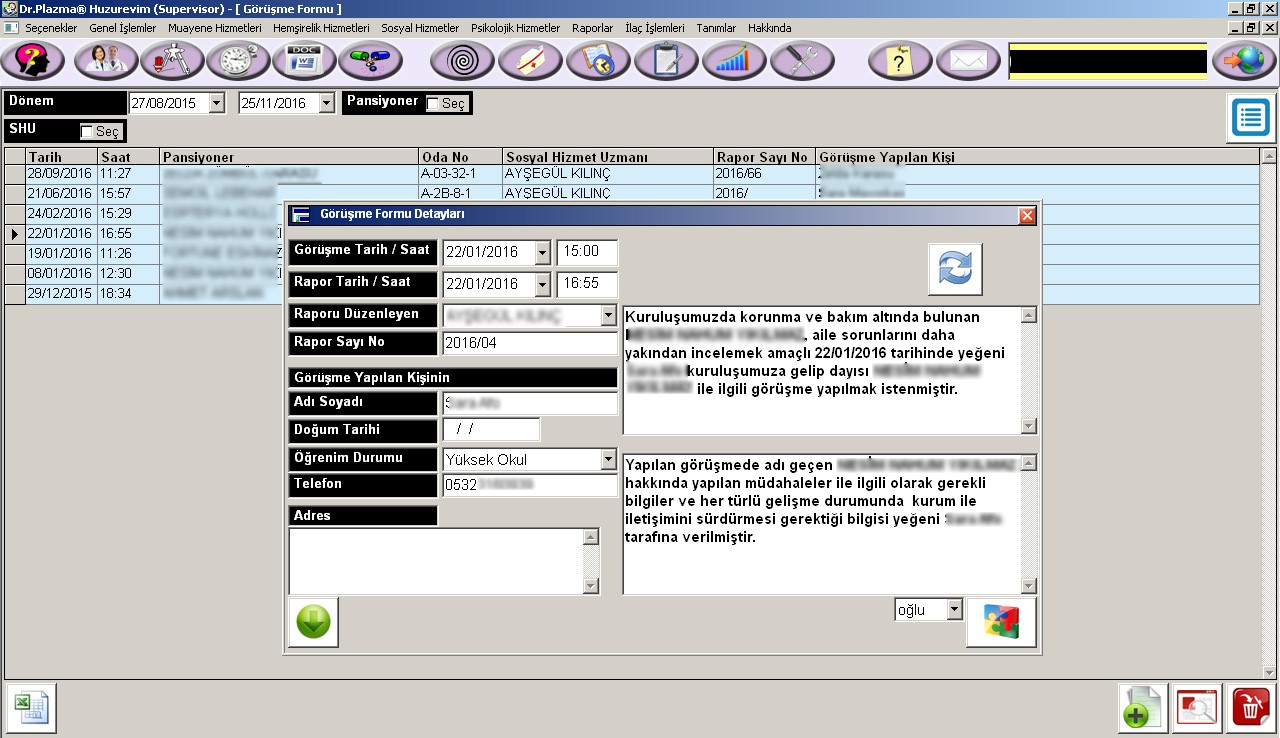Click the Telefon number field

pyautogui.click(x=530, y=485)
